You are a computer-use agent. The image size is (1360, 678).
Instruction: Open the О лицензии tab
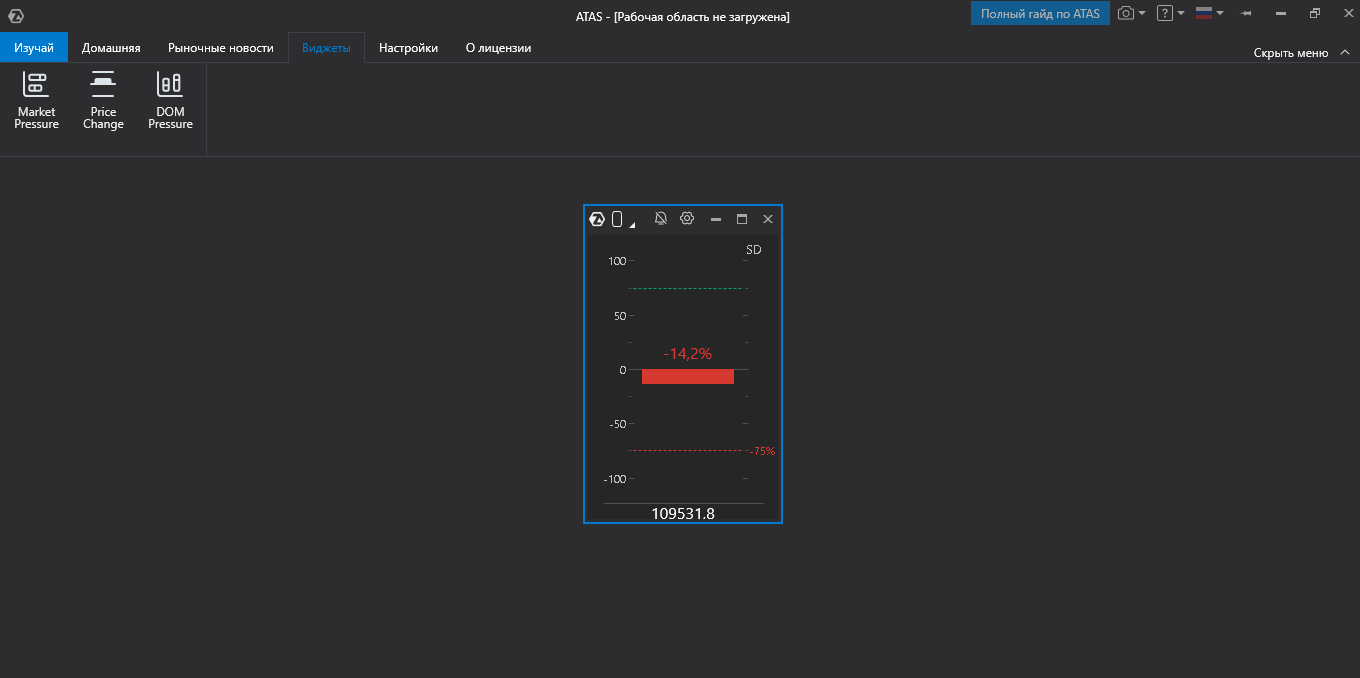point(498,47)
